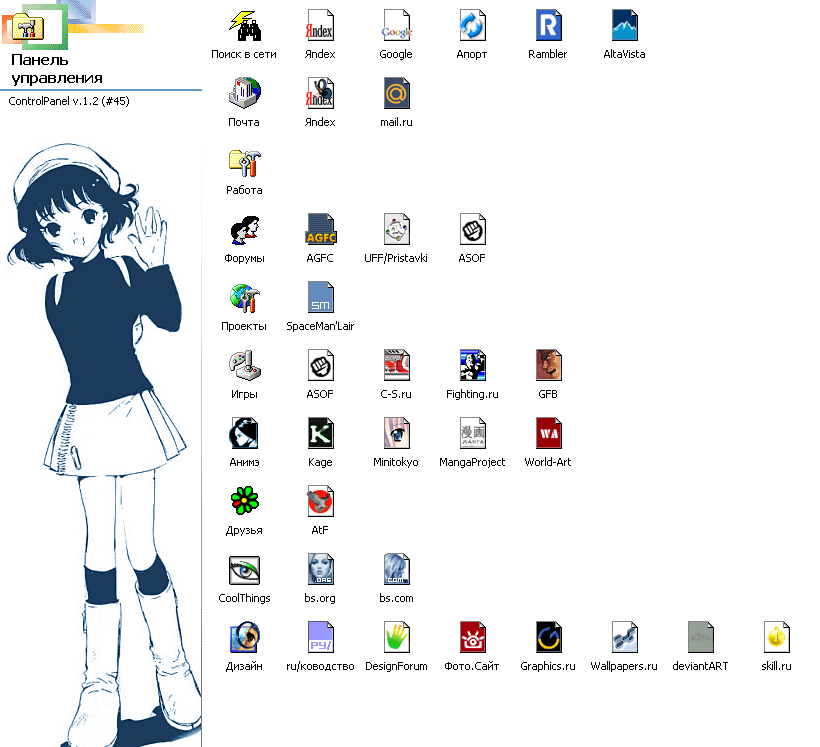Launch the World-Art WA icon

point(548,434)
